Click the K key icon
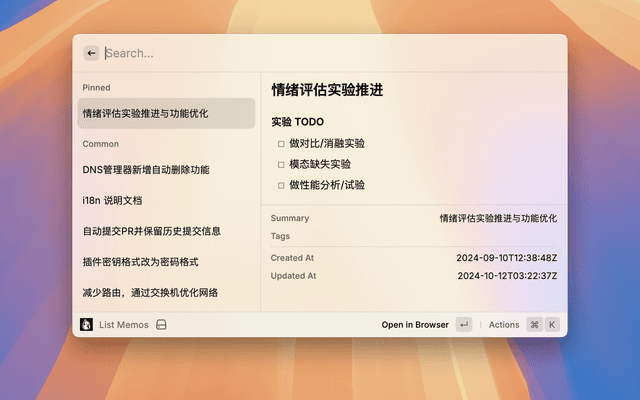Image resolution: width=640 pixels, height=400 pixels. 551,325
